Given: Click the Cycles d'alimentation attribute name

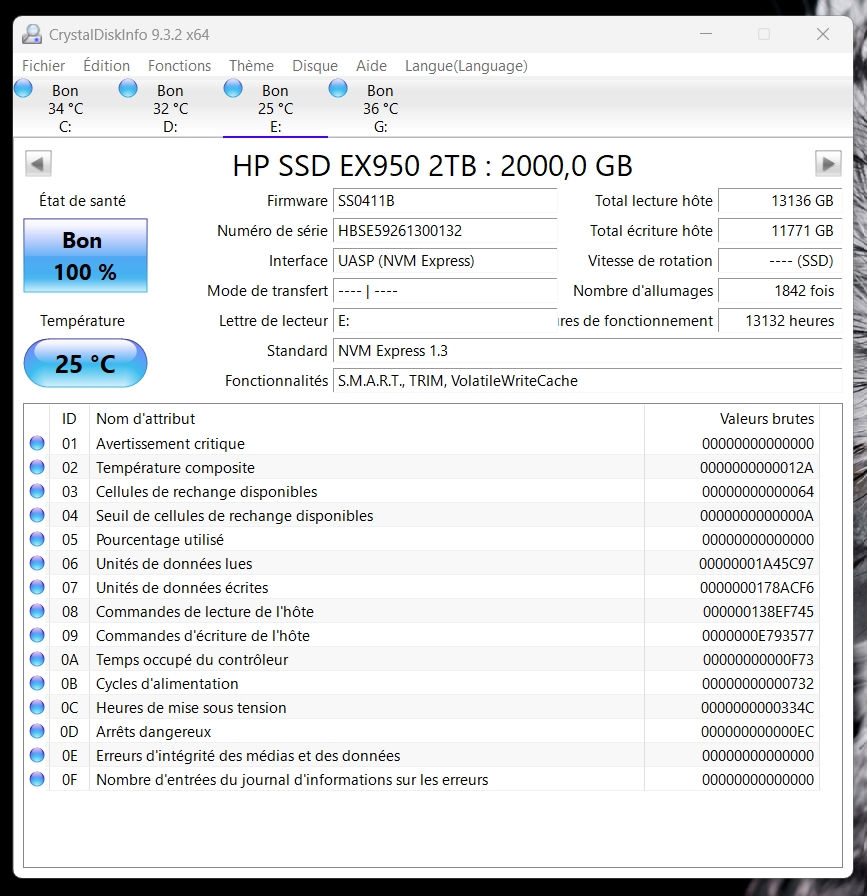Looking at the screenshot, I should 167,684.
